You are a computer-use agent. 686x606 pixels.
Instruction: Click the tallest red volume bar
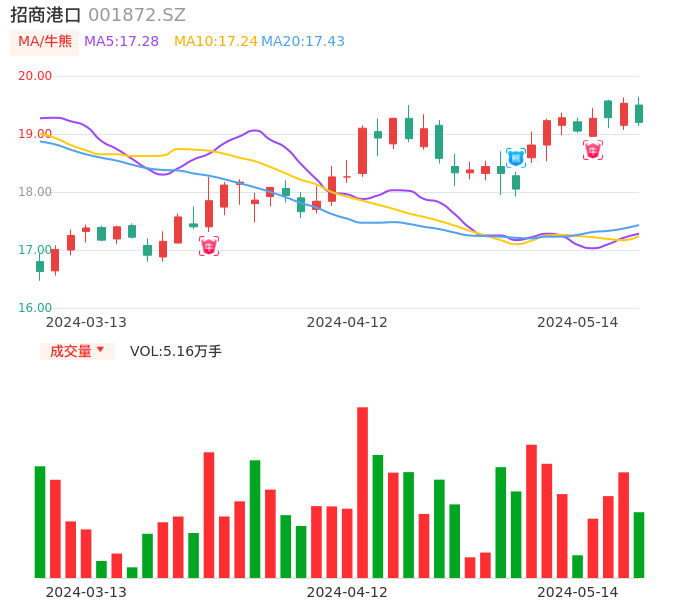coord(362,492)
